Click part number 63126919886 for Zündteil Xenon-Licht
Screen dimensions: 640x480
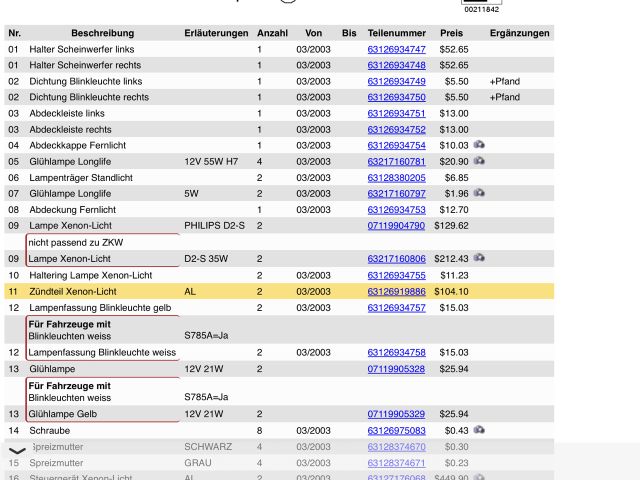pyautogui.click(x=396, y=291)
